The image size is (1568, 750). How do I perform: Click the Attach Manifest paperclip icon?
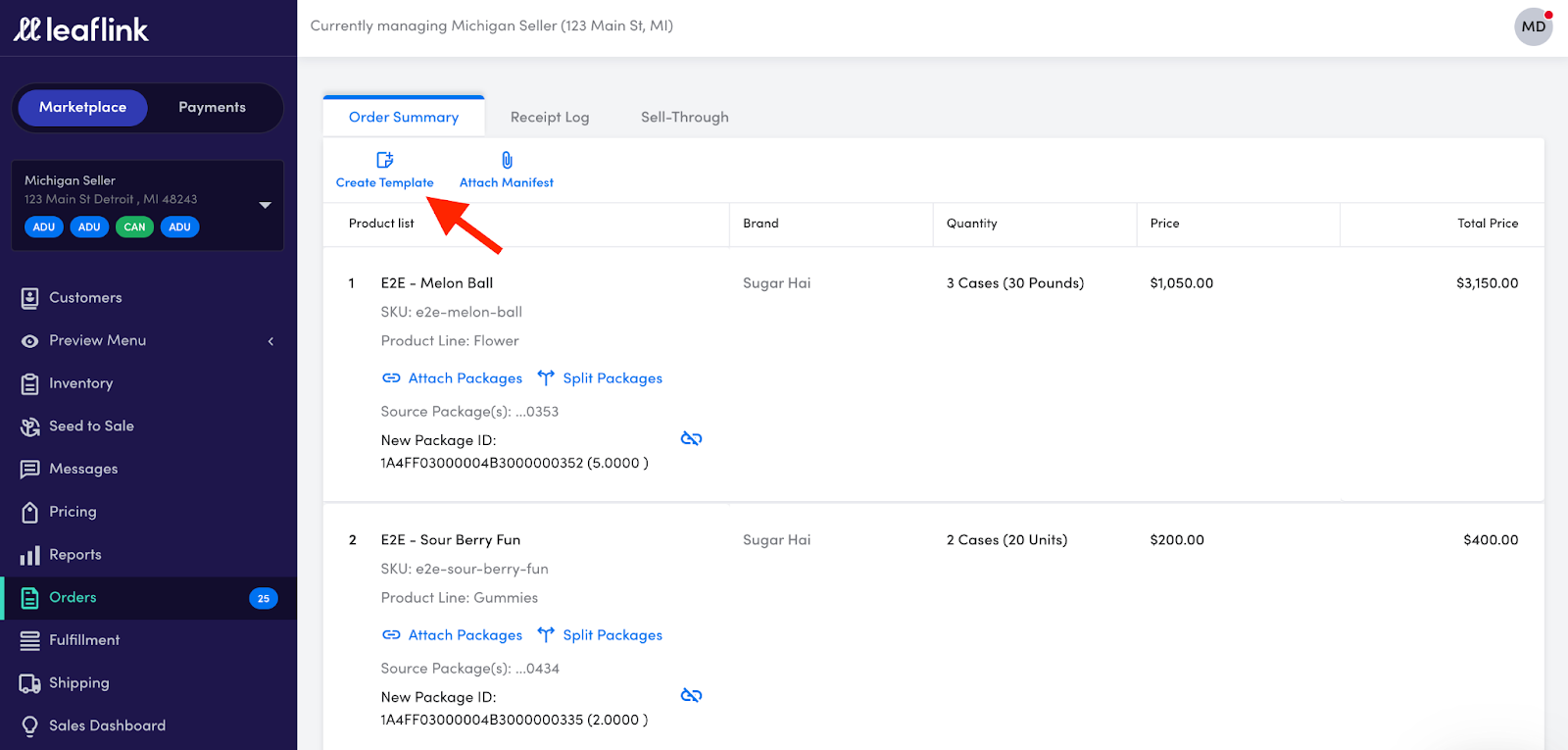pos(507,160)
